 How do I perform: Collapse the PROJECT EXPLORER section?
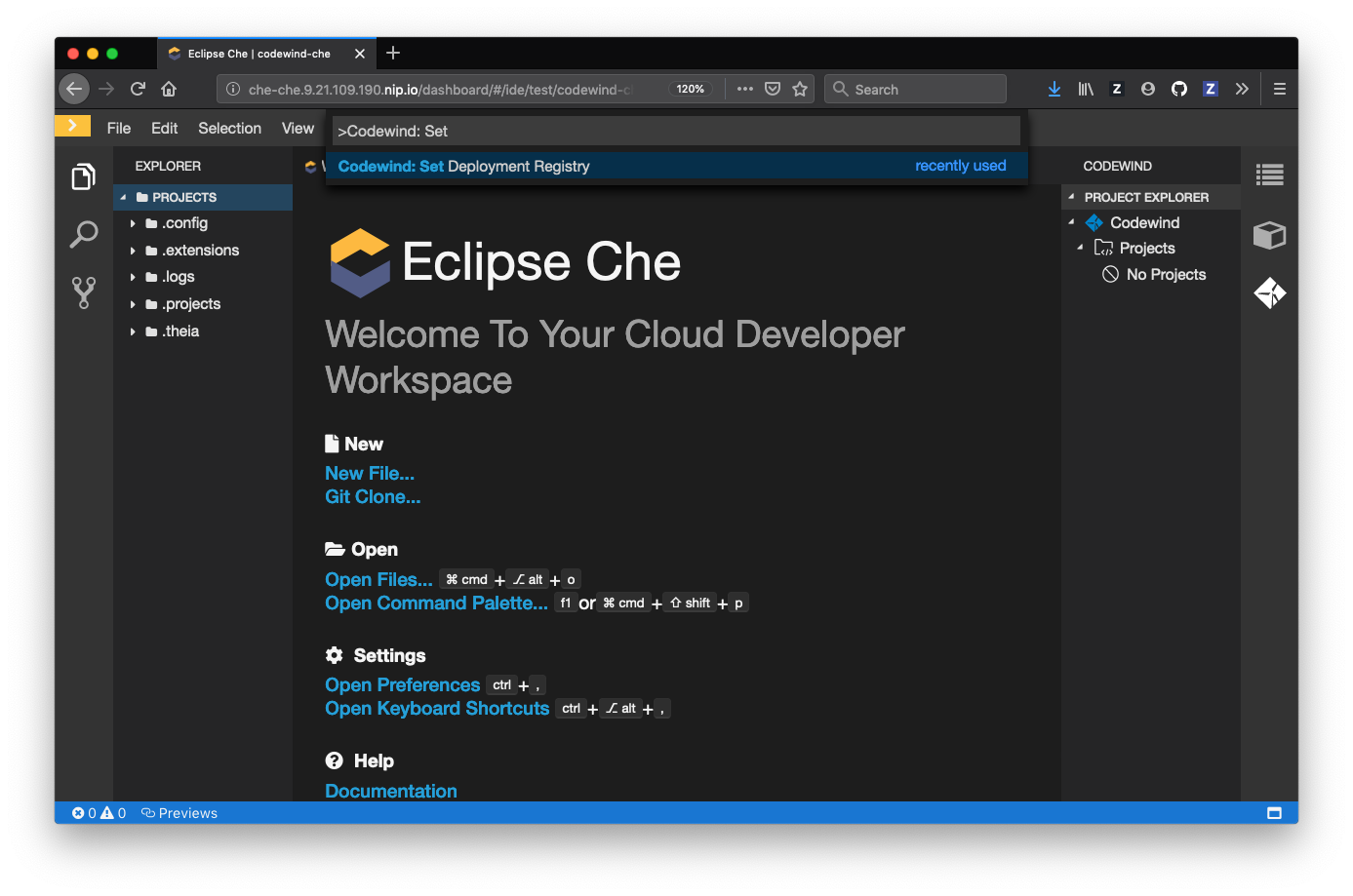(x=1071, y=197)
